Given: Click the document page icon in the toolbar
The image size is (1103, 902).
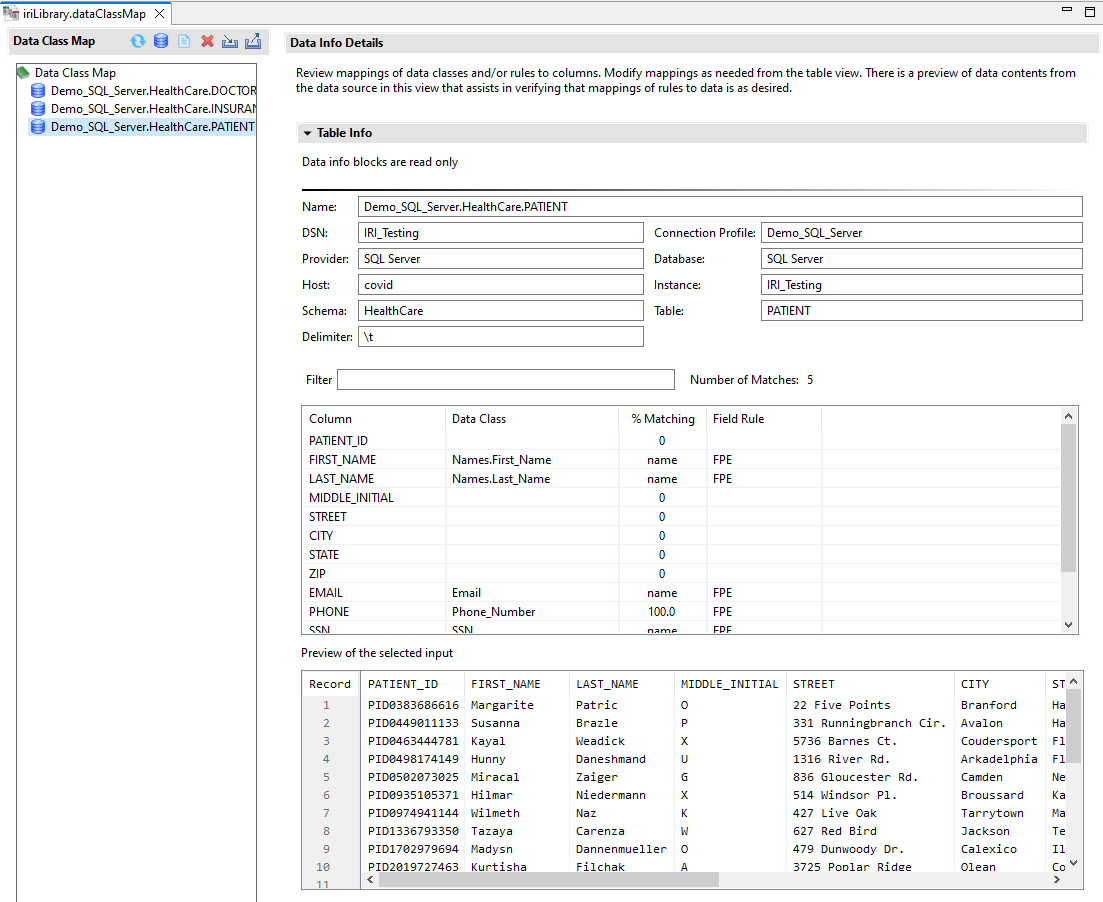Looking at the screenshot, I should [x=184, y=41].
